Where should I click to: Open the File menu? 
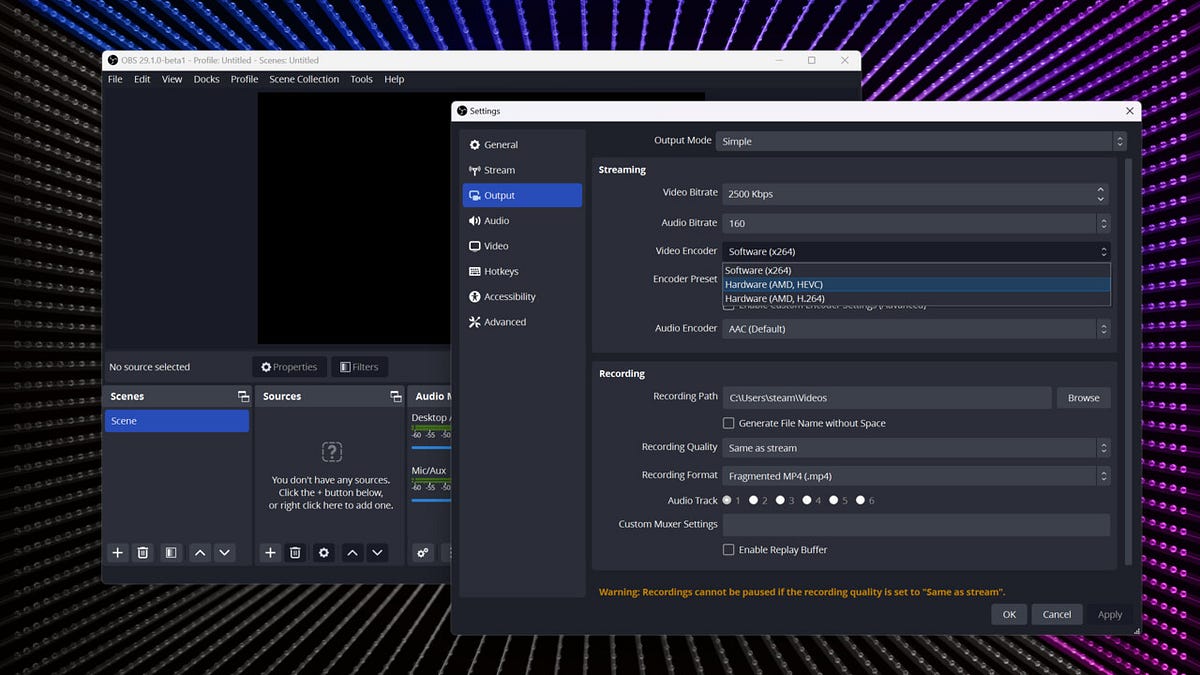(115, 79)
